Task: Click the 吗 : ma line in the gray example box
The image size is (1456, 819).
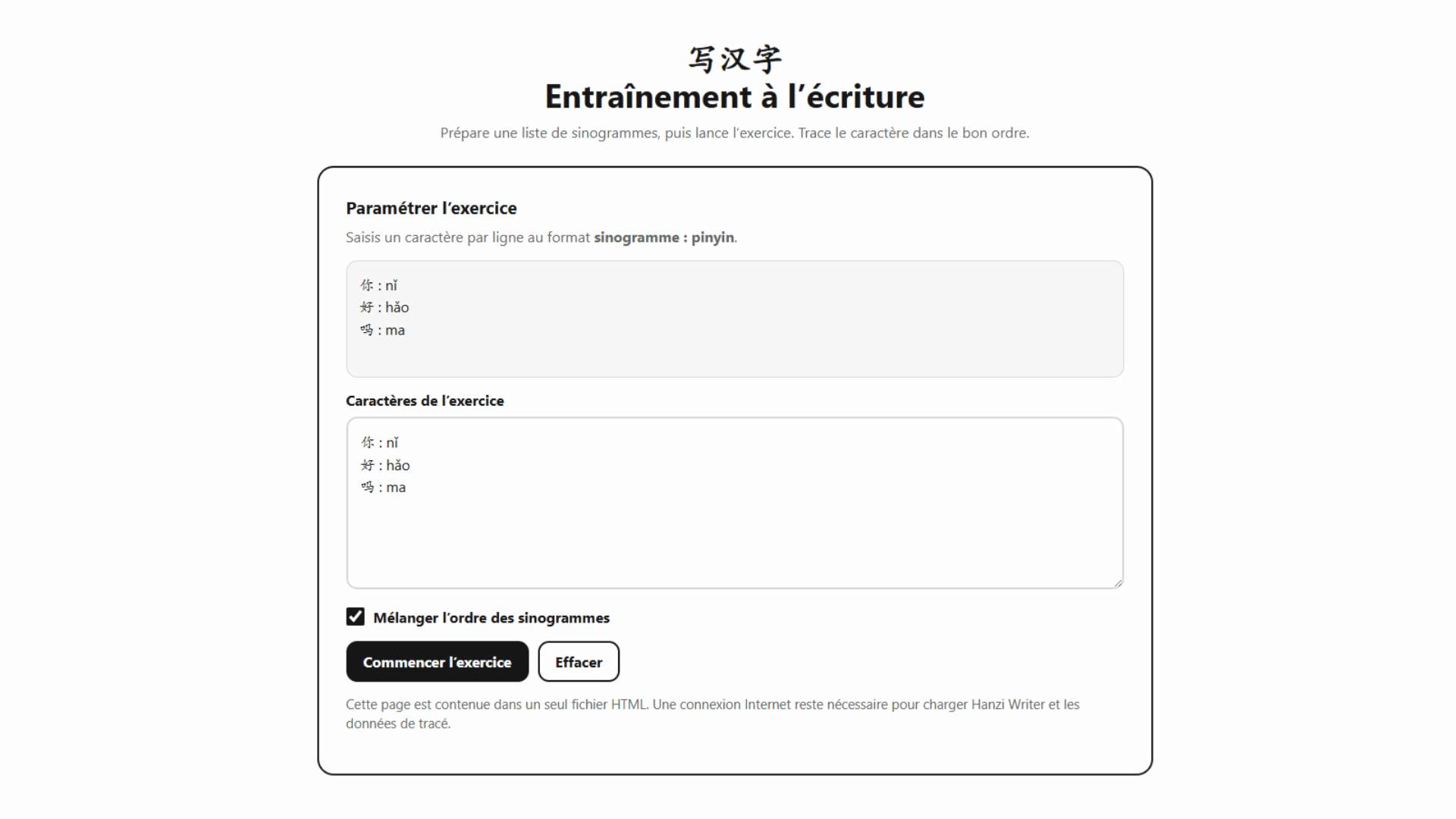Action: click(x=382, y=330)
